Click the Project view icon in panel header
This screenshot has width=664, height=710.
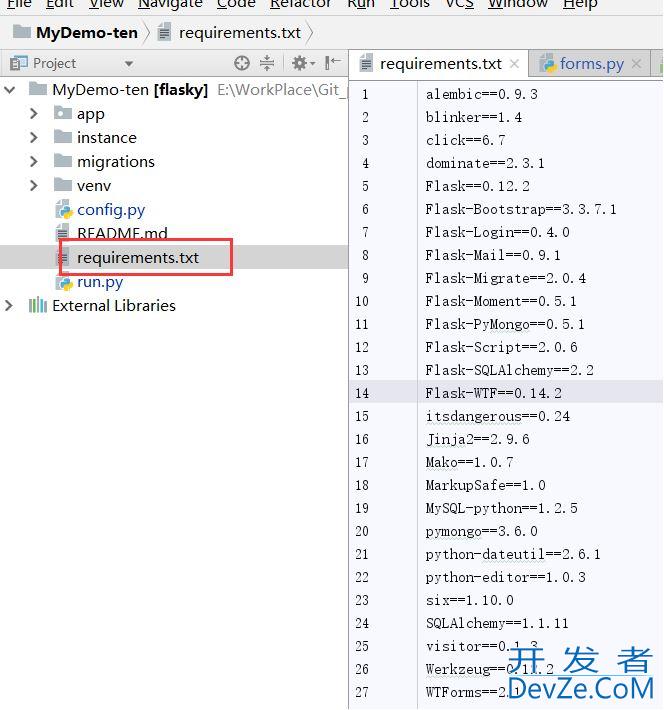click(19, 63)
